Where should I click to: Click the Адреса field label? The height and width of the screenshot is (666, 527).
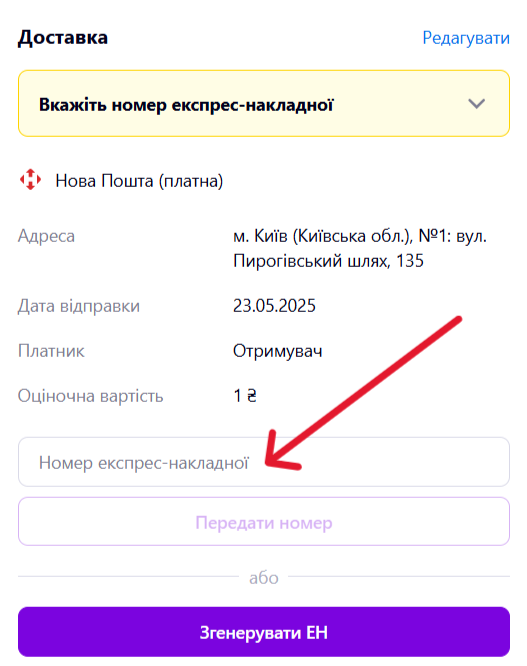pos(46,236)
